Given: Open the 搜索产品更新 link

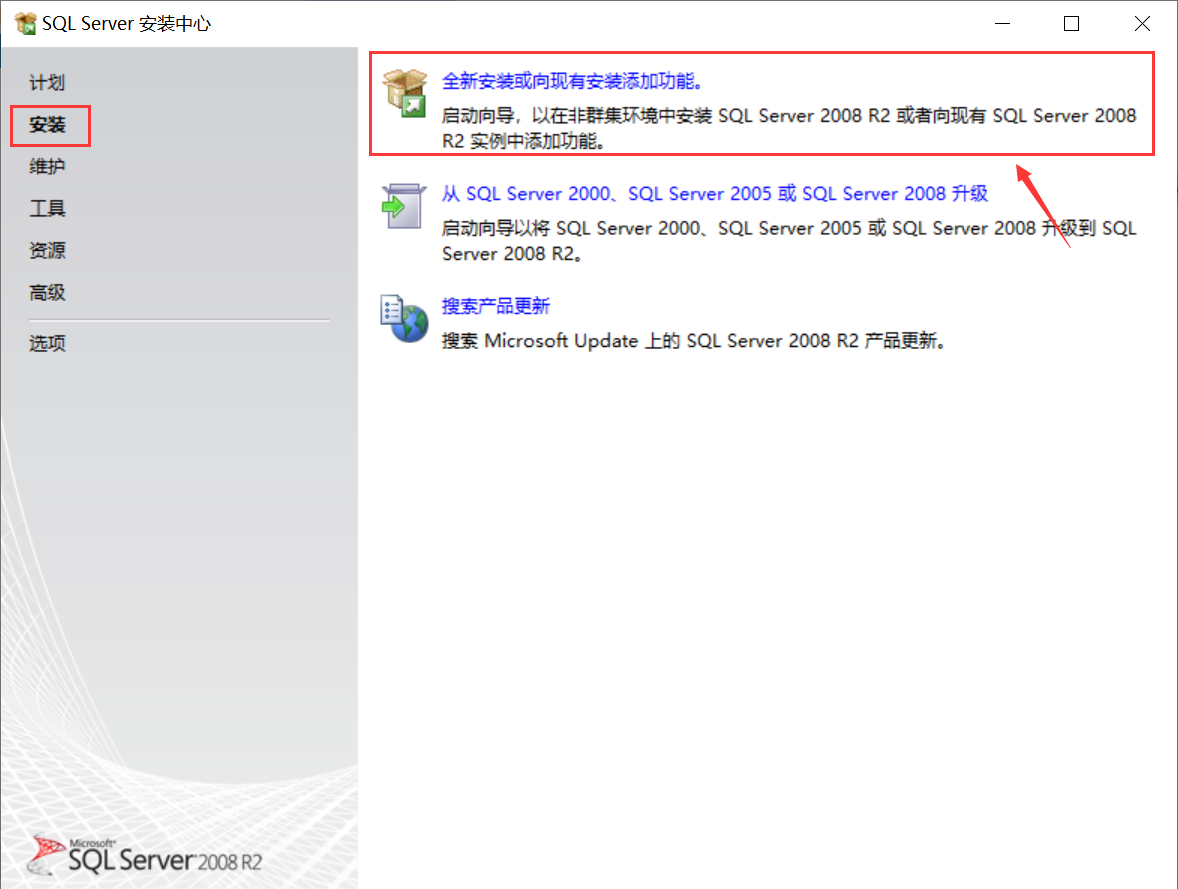Looking at the screenshot, I should pos(495,306).
